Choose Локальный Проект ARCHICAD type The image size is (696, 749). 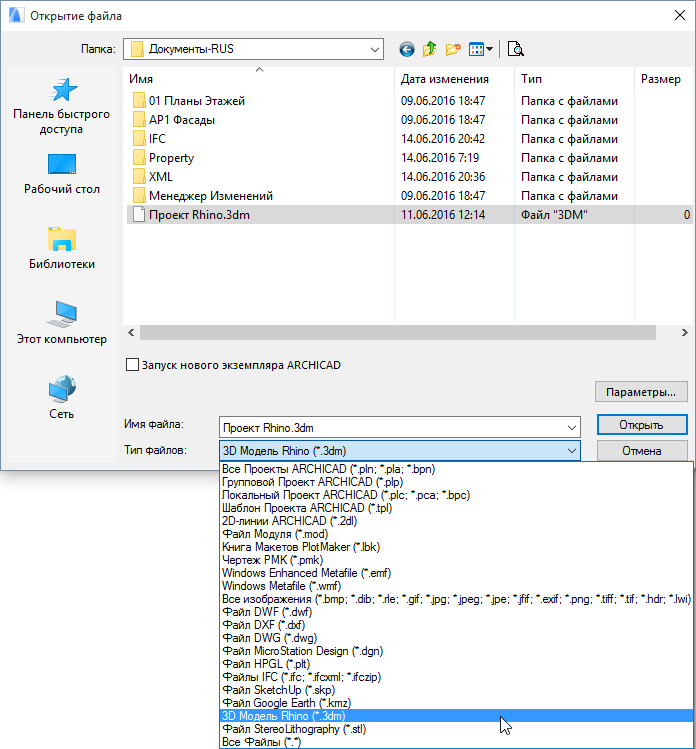tap(456, 495)
